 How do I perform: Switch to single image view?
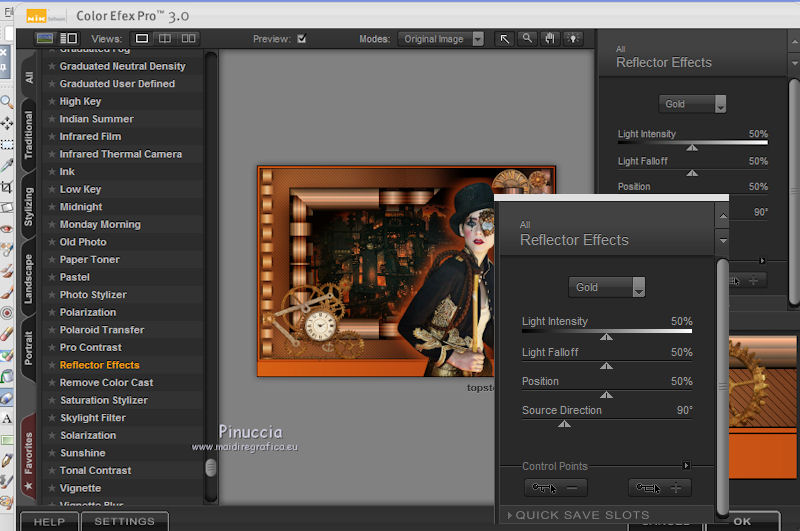142,39
